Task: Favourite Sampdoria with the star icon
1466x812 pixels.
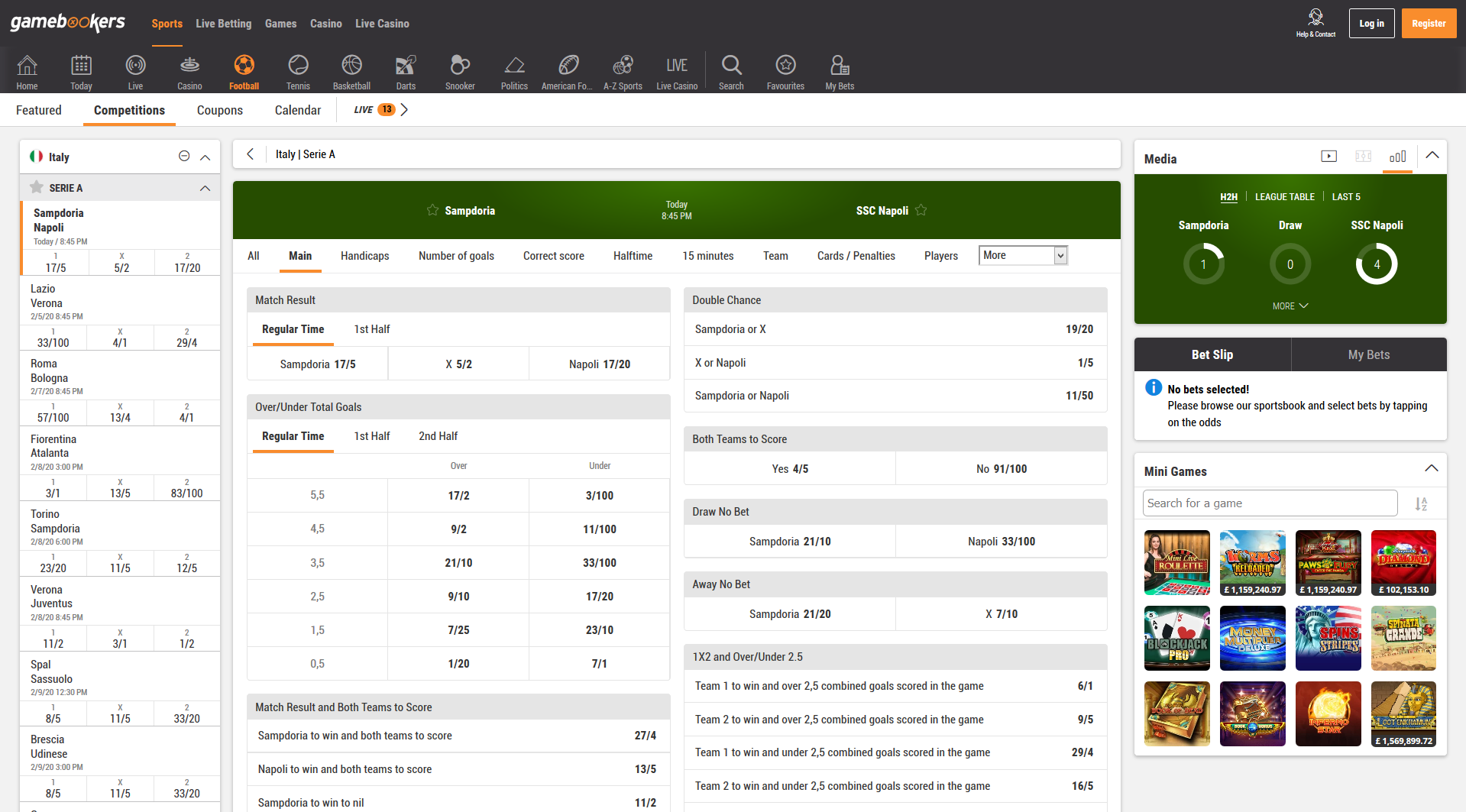Action: tap(432, 210)
